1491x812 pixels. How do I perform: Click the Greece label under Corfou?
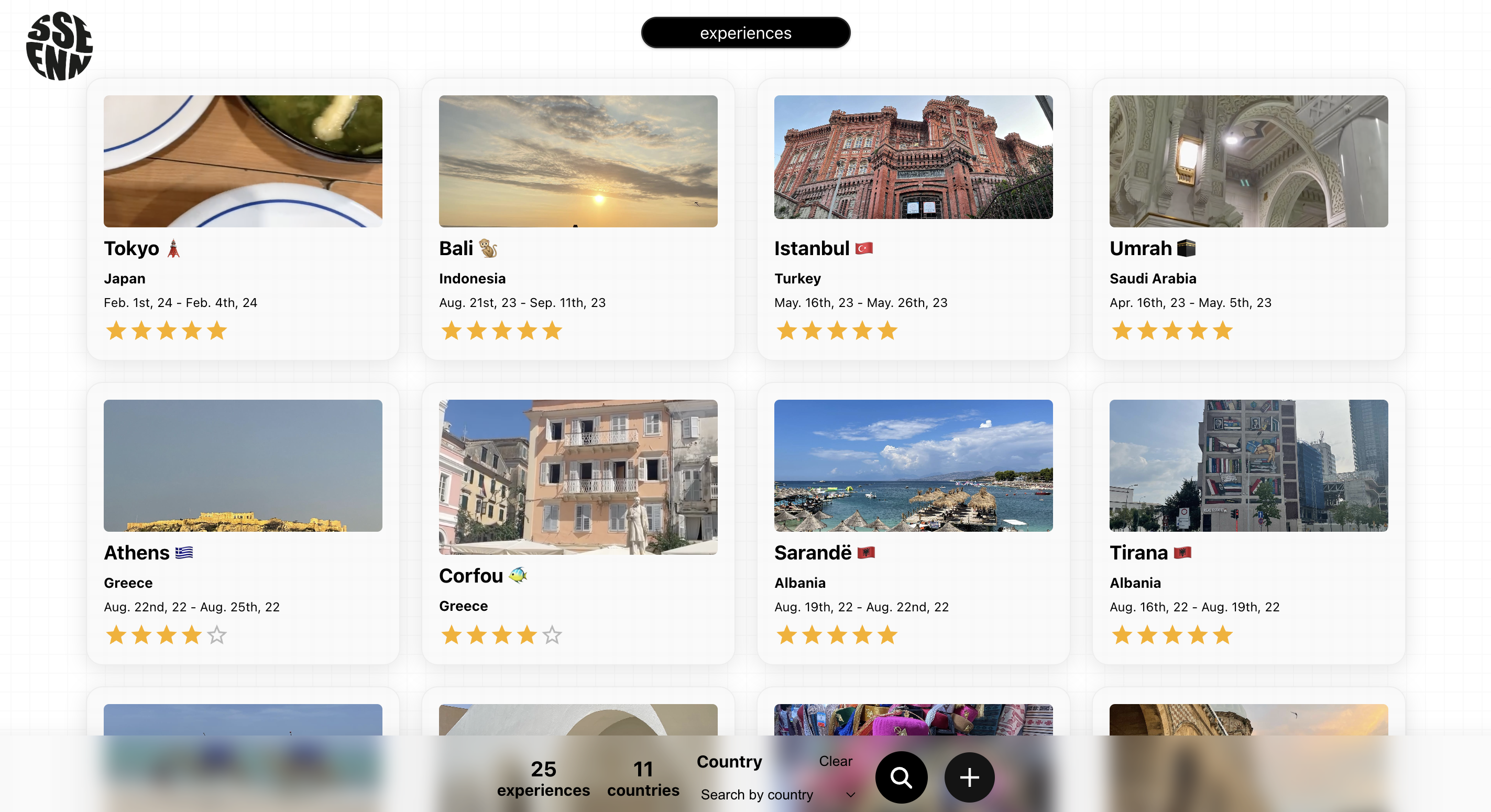(x=463, y=607)
